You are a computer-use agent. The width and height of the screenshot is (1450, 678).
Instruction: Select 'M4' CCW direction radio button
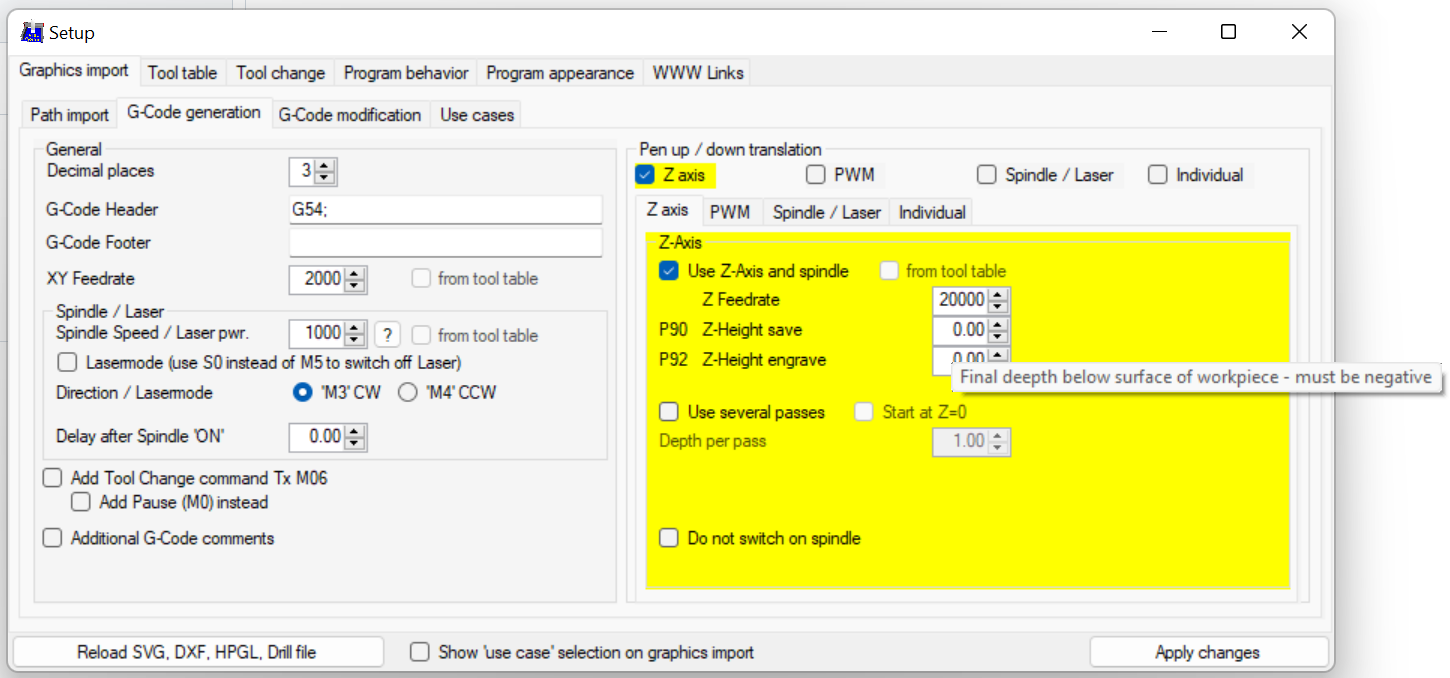coord(407,393)
